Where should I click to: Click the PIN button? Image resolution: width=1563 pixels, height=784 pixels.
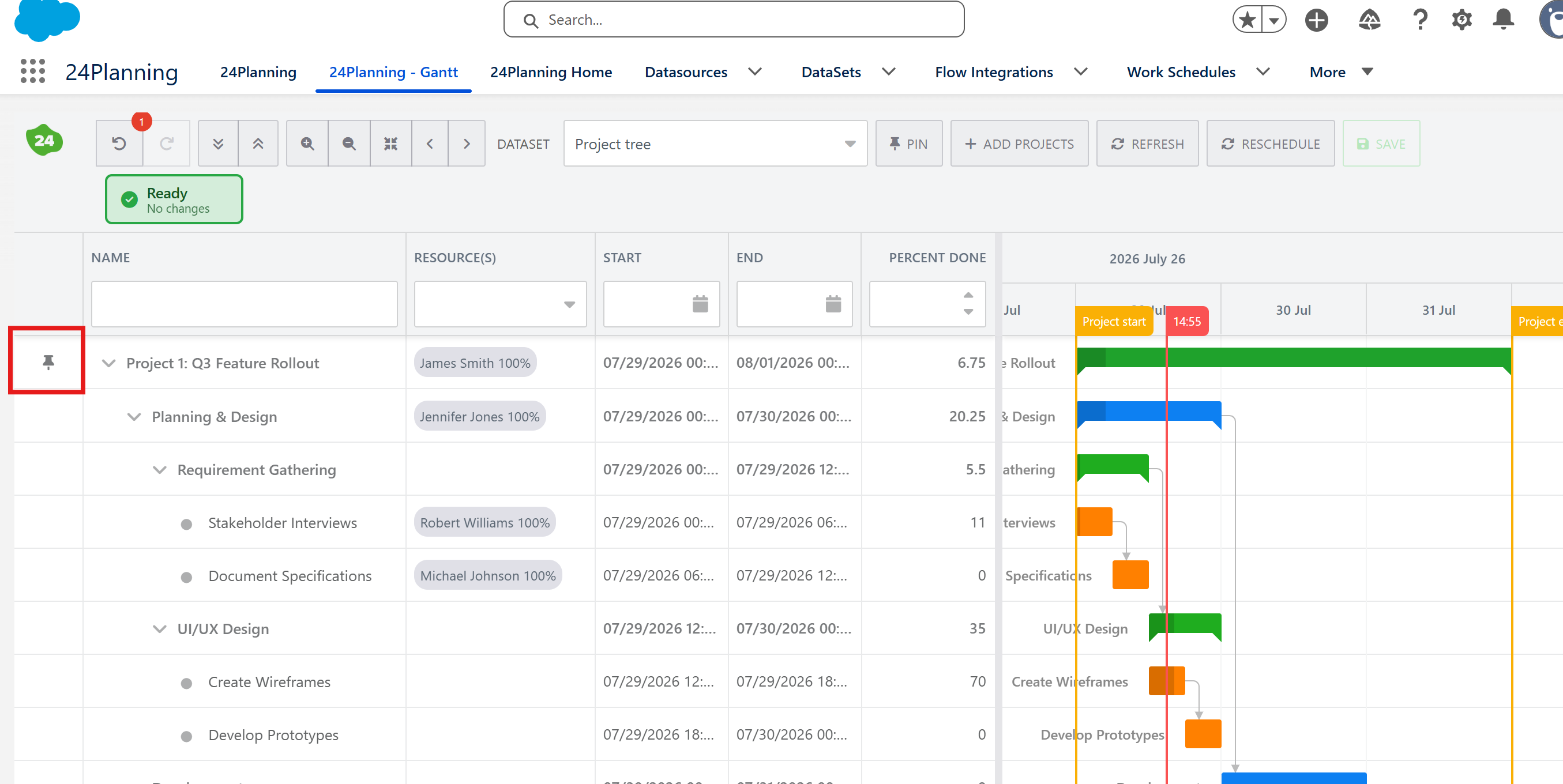point(908,144)
